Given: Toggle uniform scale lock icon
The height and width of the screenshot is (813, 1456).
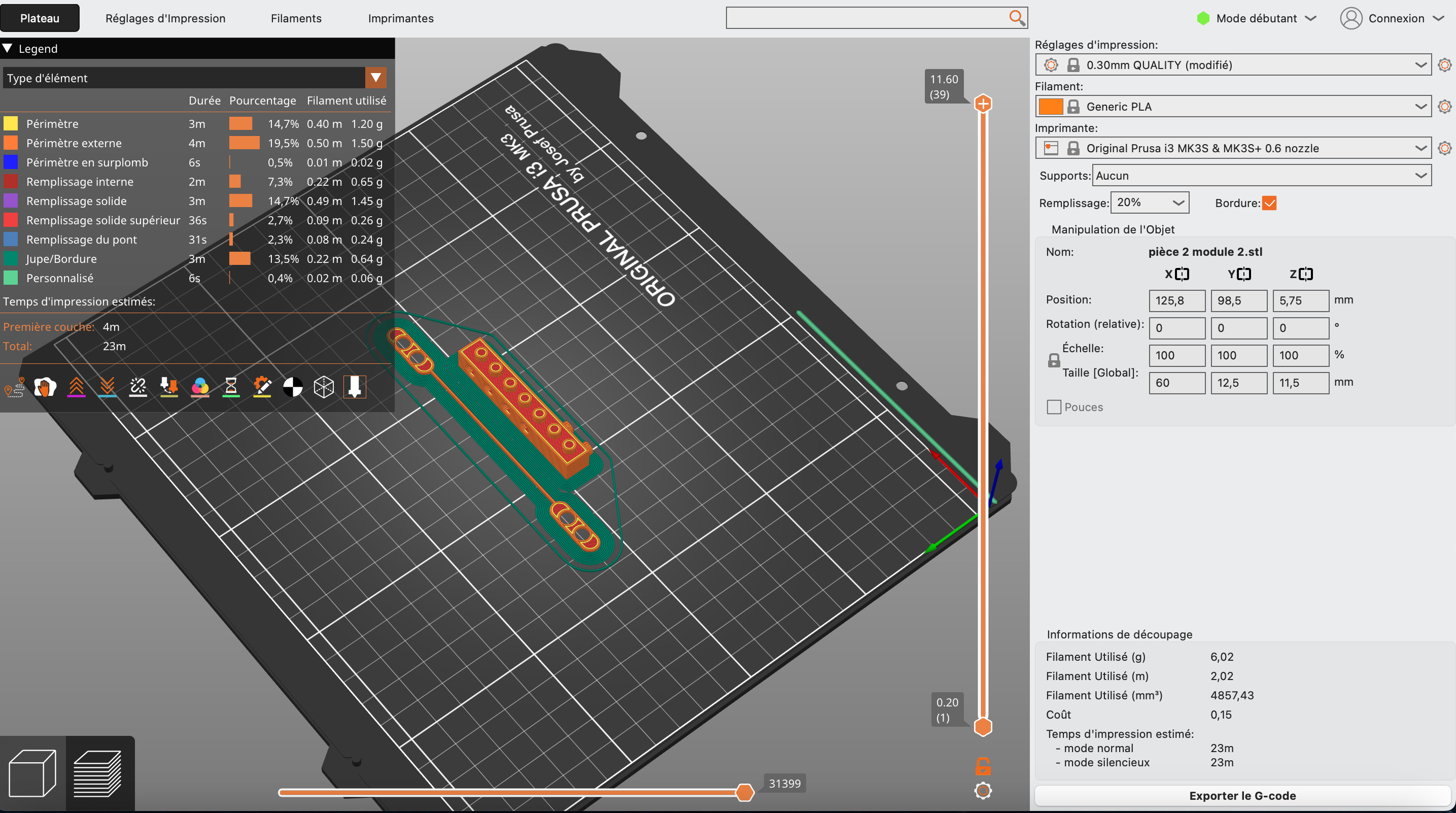Looking at the screenshot, I should [x=1054, y=360].
